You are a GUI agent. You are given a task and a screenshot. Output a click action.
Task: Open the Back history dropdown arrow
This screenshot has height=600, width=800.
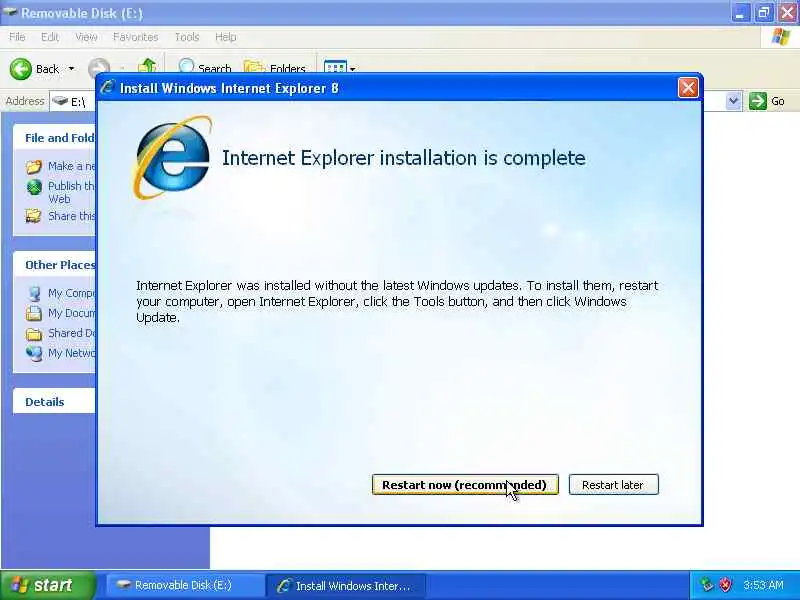coord(71,68)
